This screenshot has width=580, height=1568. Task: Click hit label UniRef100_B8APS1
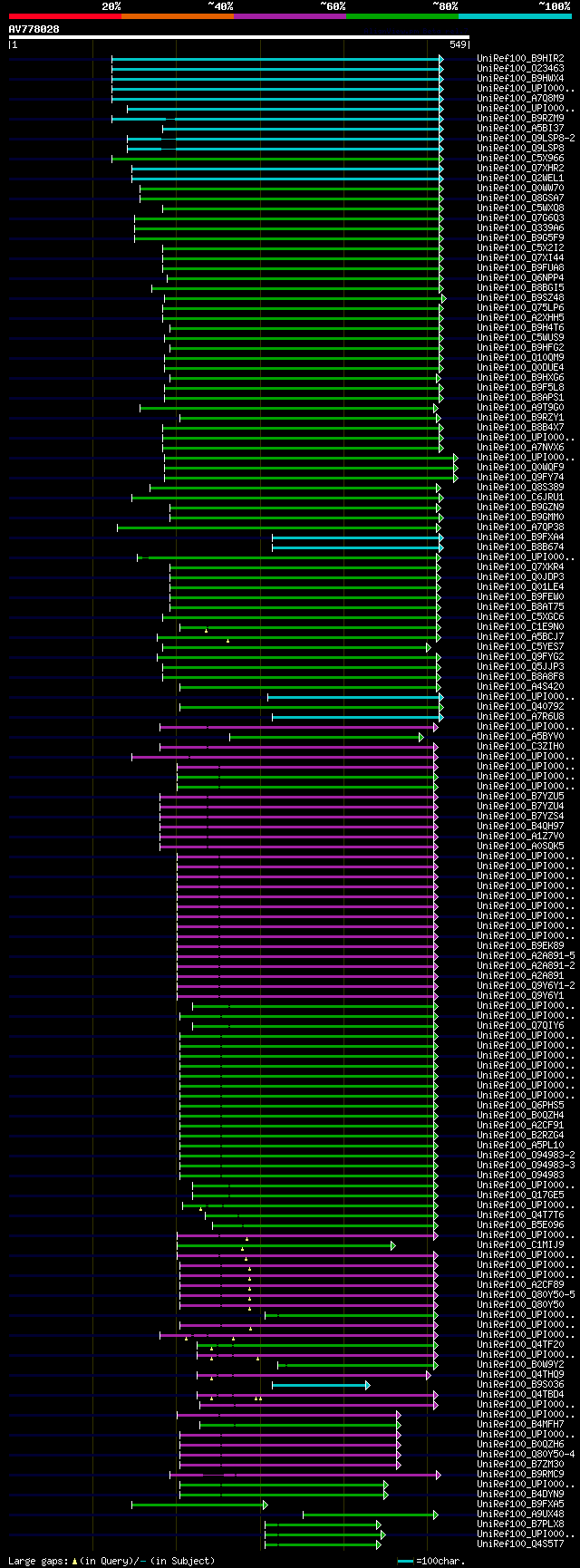click(x=520, y=398)
